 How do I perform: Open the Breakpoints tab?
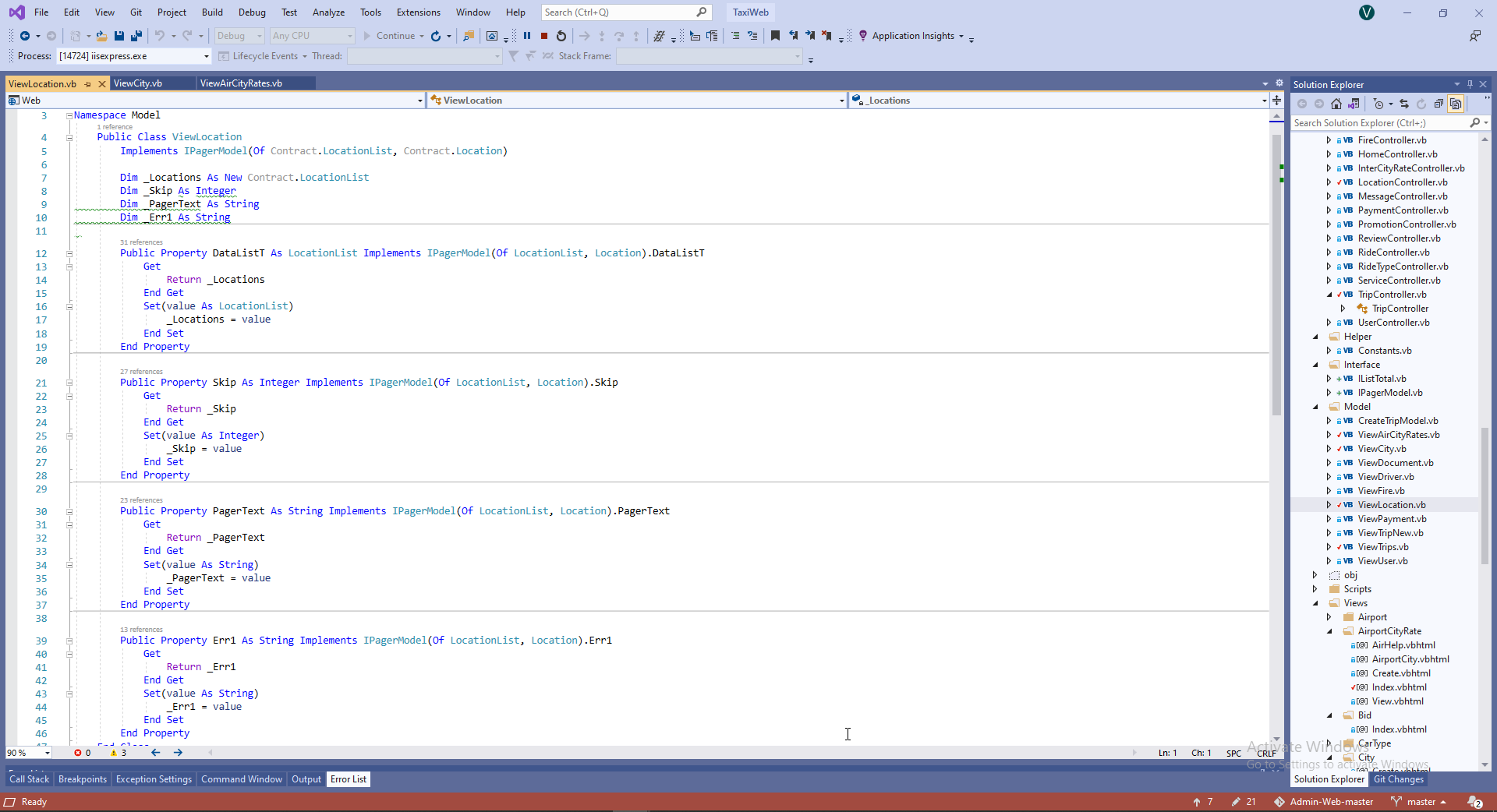pyautogui.click(x=83, y=779)
